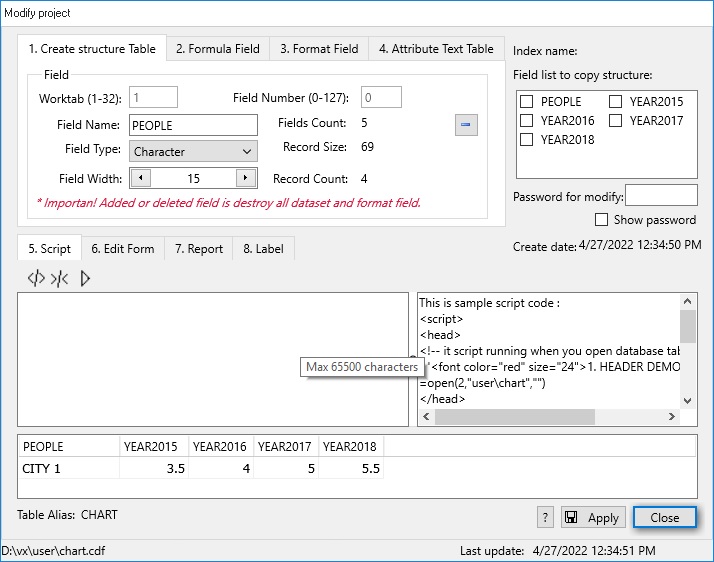Open the Format Field tab
Screen dimensions: 714x562
point(319,49)
